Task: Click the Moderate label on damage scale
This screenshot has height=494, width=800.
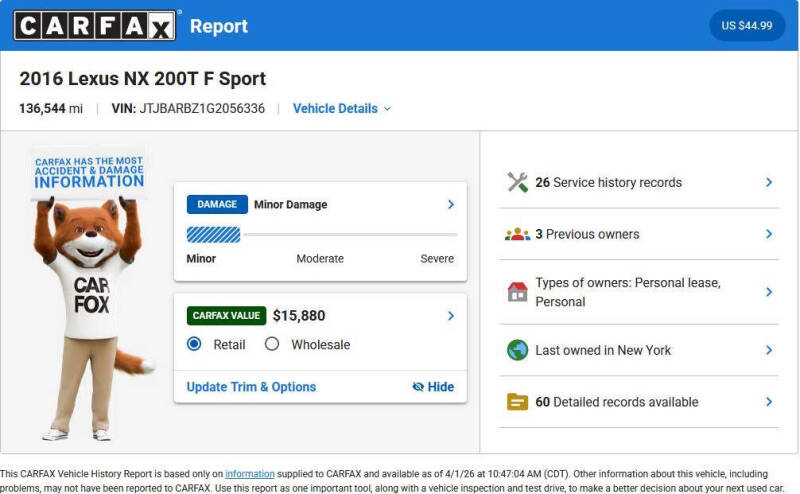Action: (320, 259)
